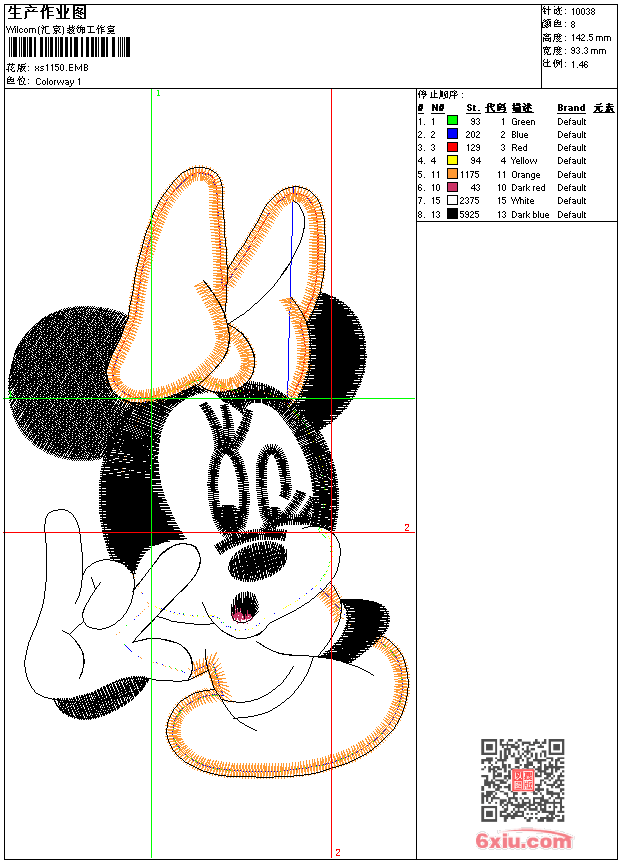The height and width of the screenshot is (860, 620).
Task: Click the file name 'xs1150.EMB'
Action: click(61, 67)
